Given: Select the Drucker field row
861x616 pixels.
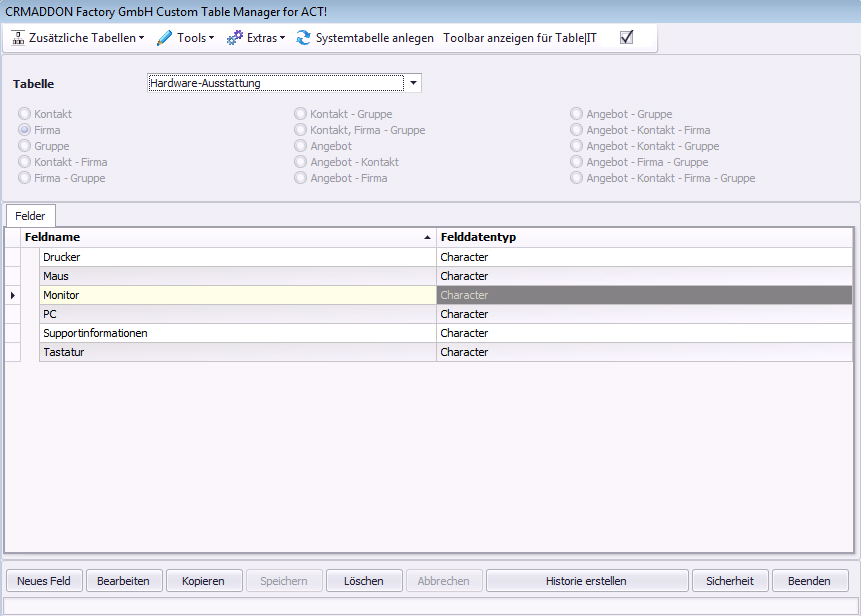Looking at the screenshot, I should point(238,257).
